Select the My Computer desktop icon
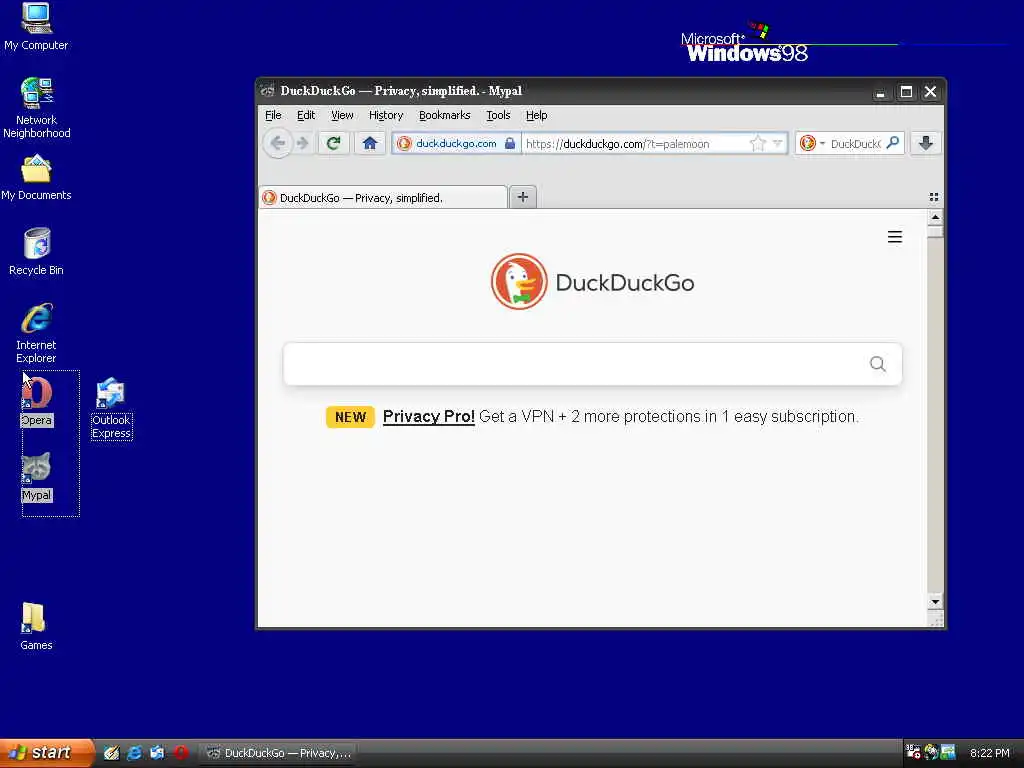The image size is (1024, 768). click(36, 27)
